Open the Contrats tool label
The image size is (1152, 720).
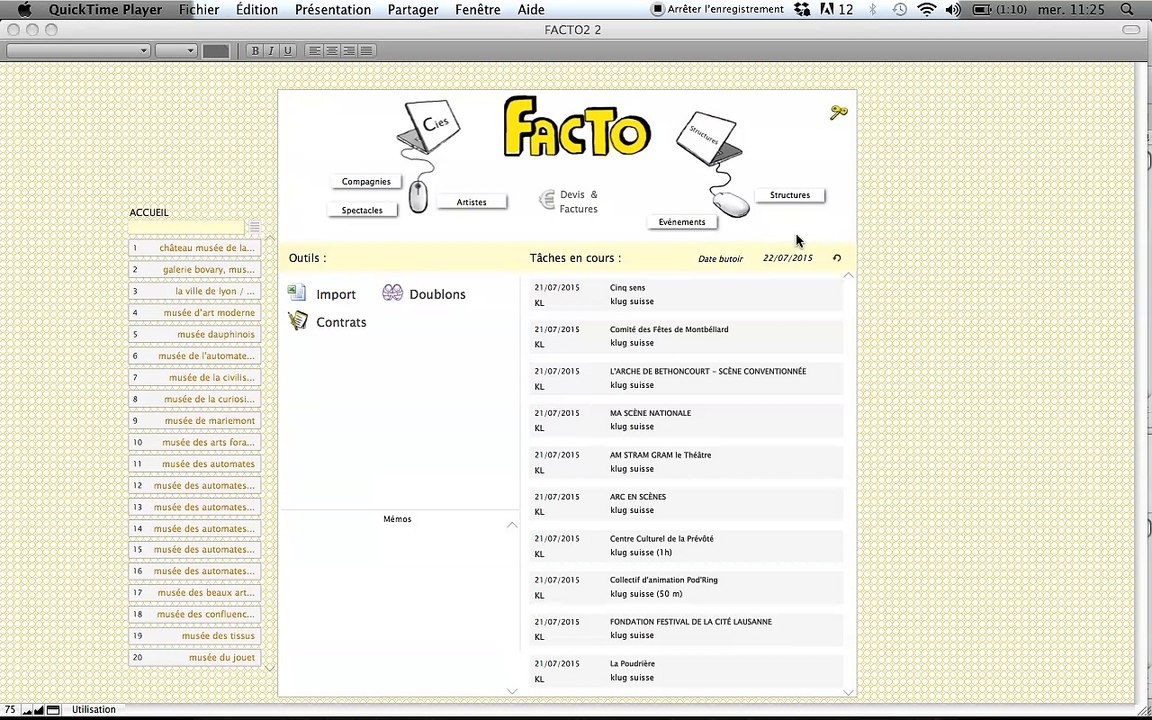coord(341,323)
